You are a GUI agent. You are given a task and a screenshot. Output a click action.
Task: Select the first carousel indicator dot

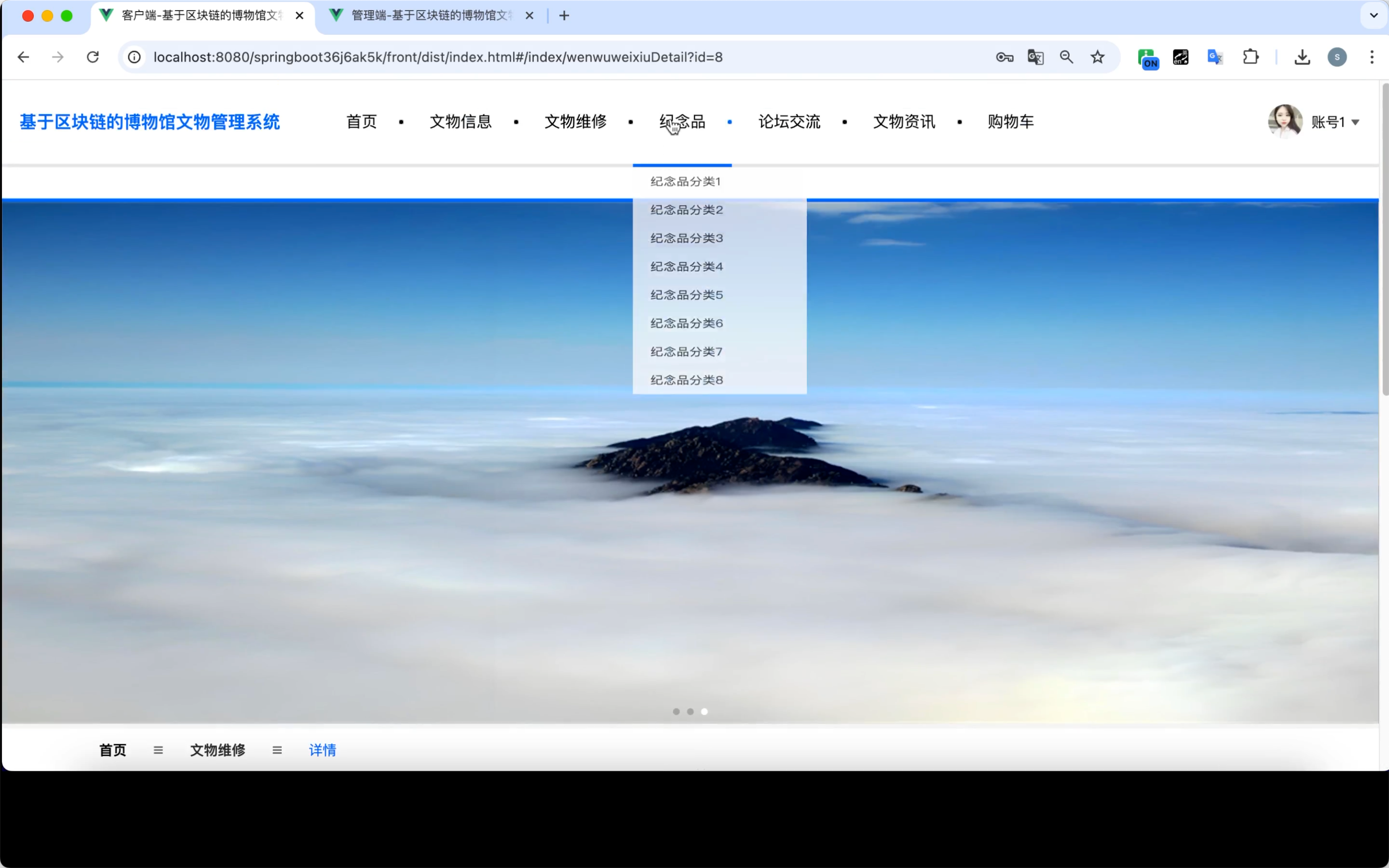tap(676, 711)
